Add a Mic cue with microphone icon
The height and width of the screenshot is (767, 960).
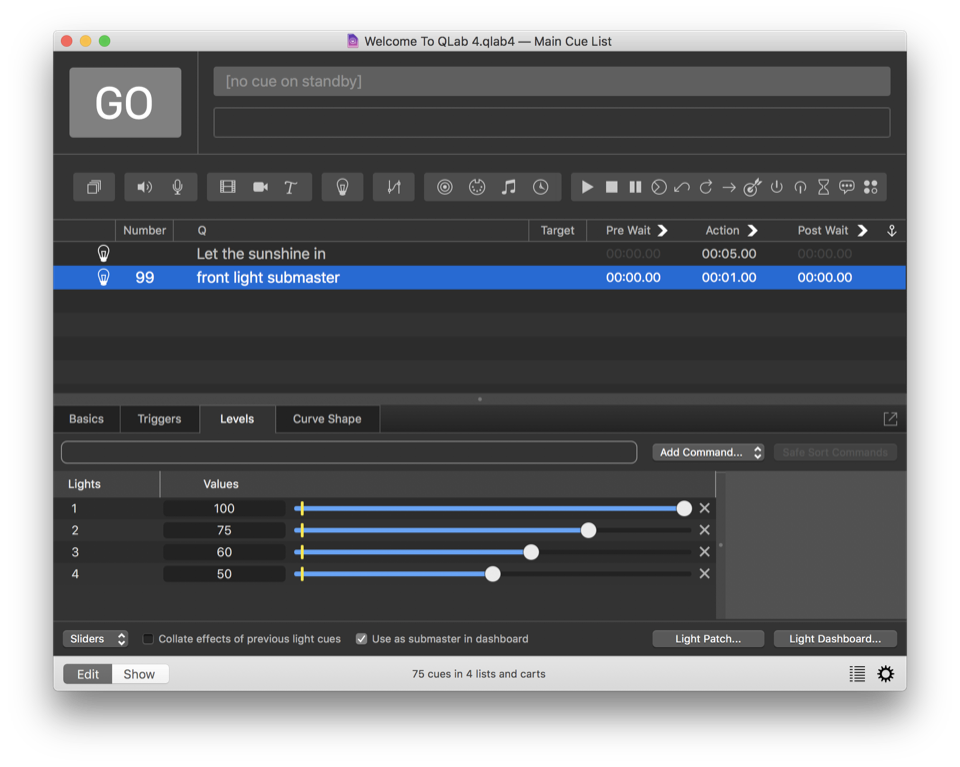[x=177, y=187]
